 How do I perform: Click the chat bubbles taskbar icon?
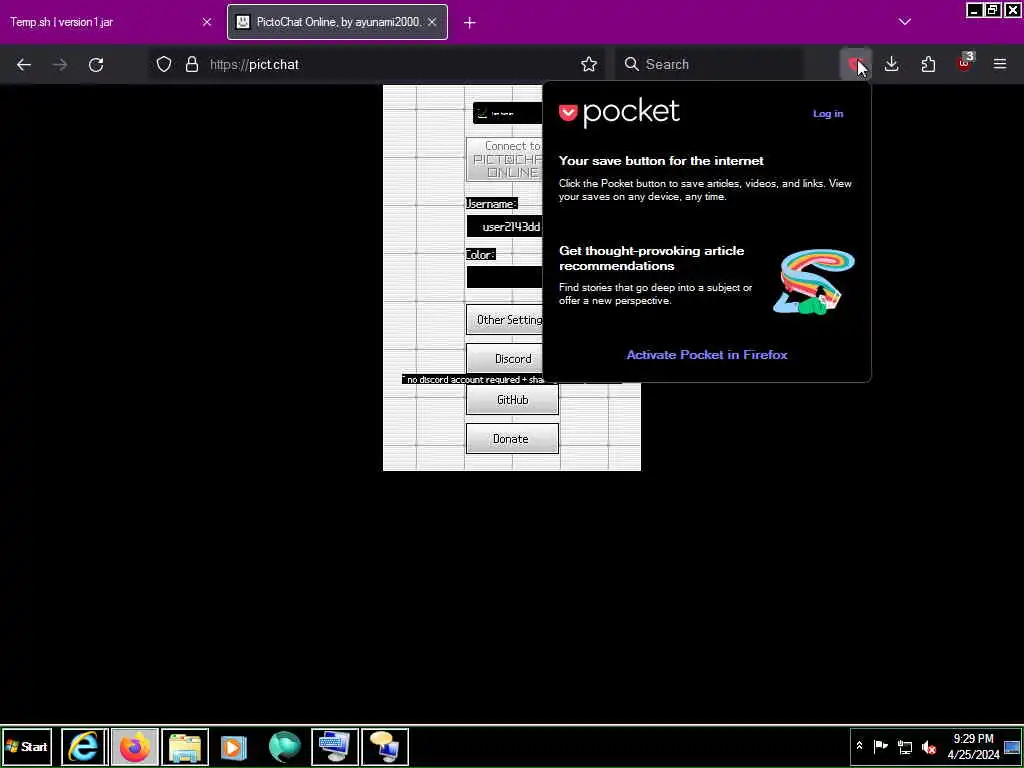[x=385, y=746]
